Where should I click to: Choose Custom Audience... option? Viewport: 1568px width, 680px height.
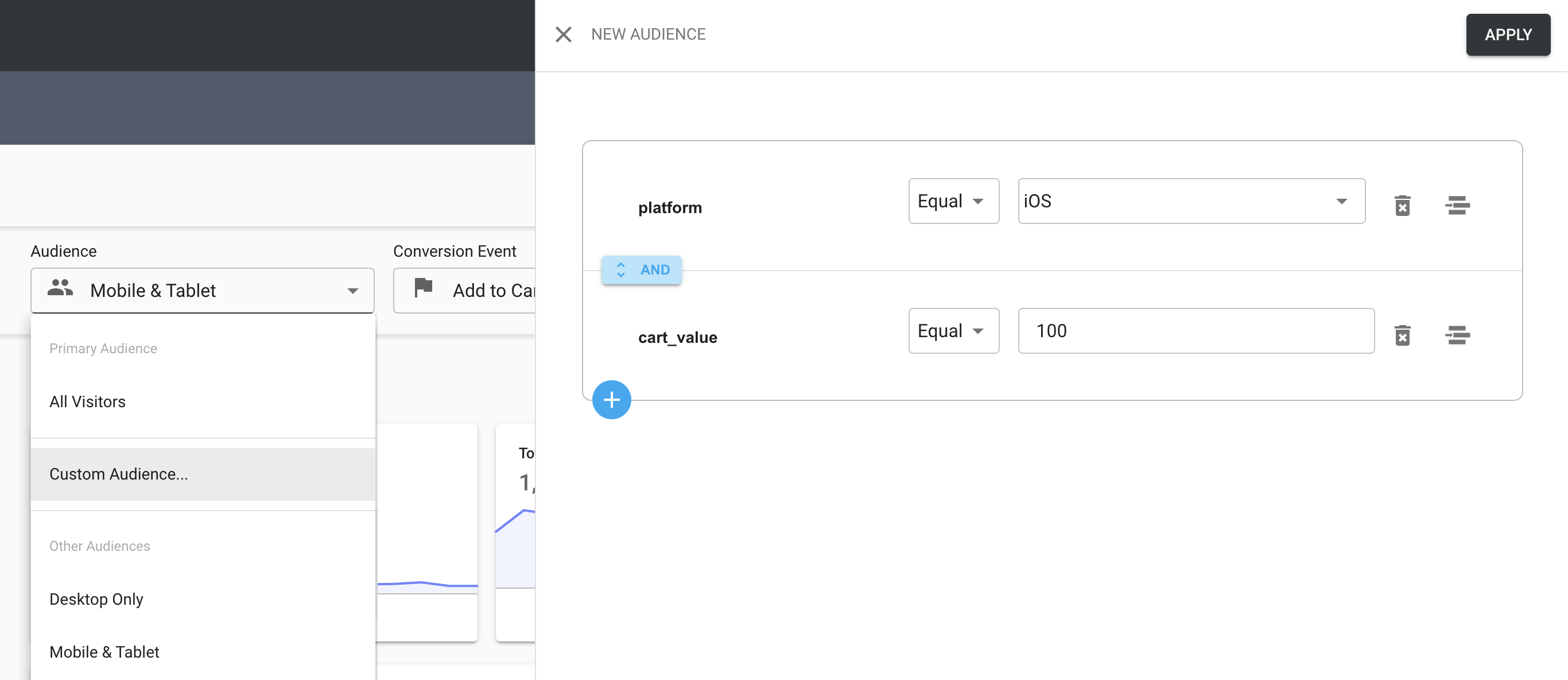203,474
